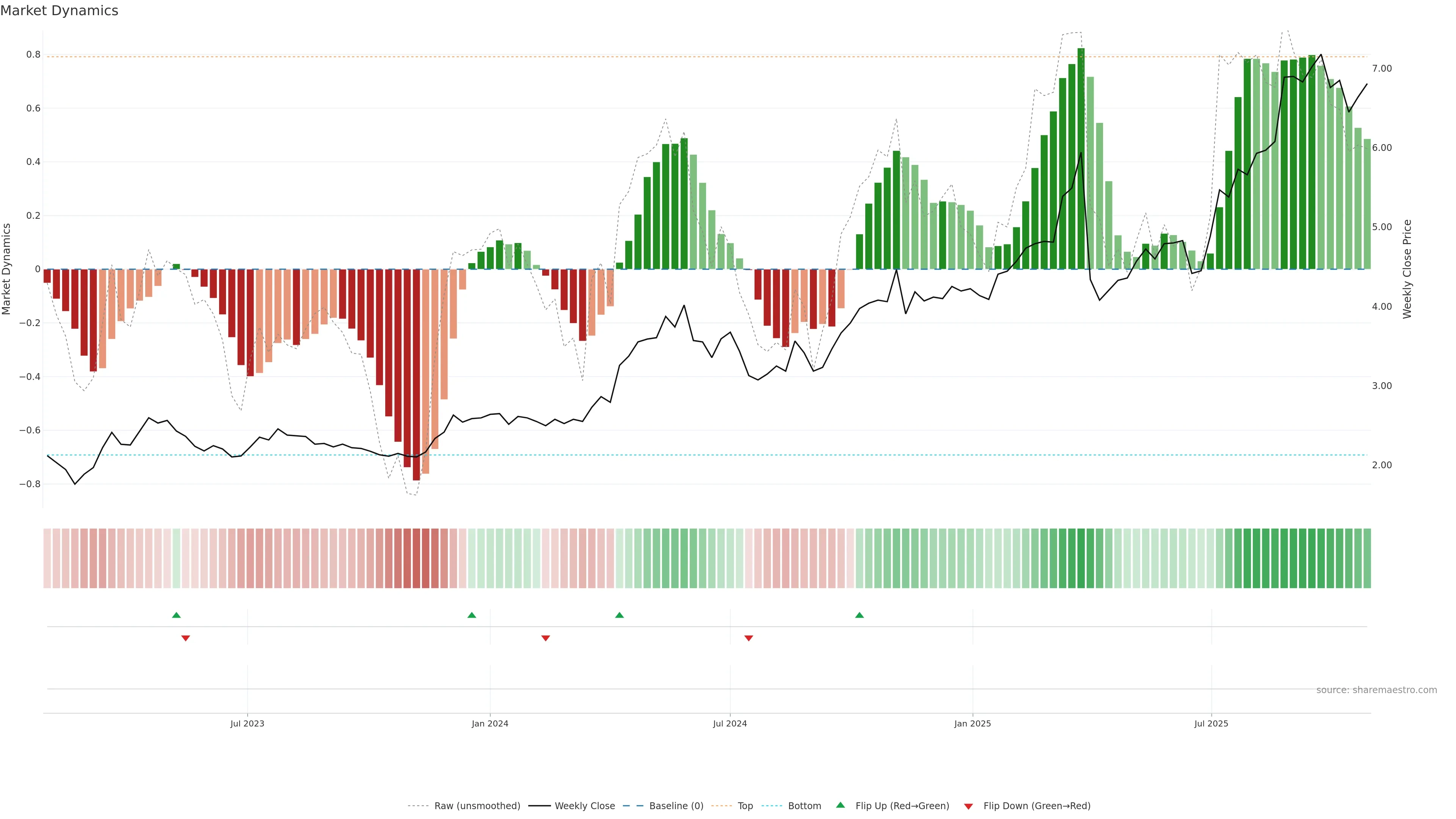Screen dimensions: 1456x819
Task: Toggle the Weekly Close legend entry
Action: pos(584,806)
